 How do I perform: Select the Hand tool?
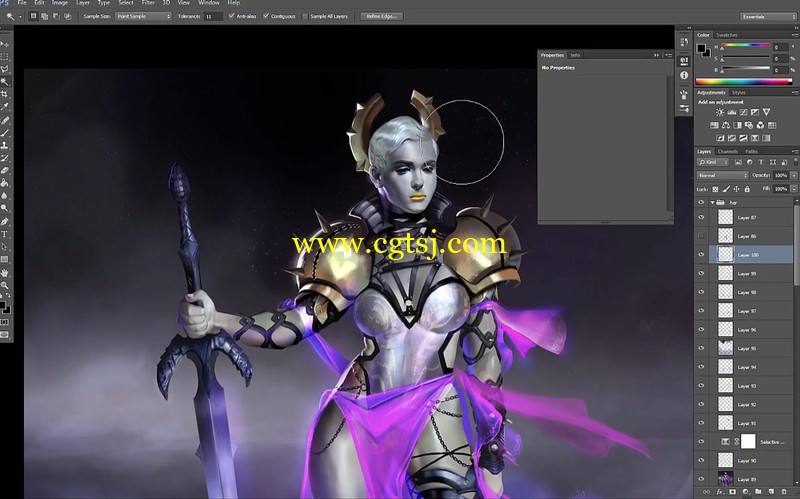coord(5,273)
